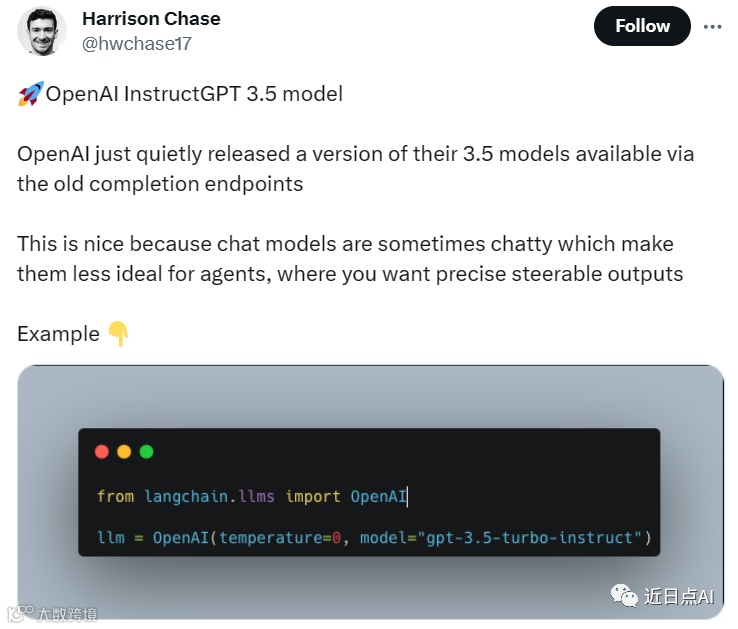The image size is (738, 629).
Task: Click the red dot in code window
Action: click(101, 452)
